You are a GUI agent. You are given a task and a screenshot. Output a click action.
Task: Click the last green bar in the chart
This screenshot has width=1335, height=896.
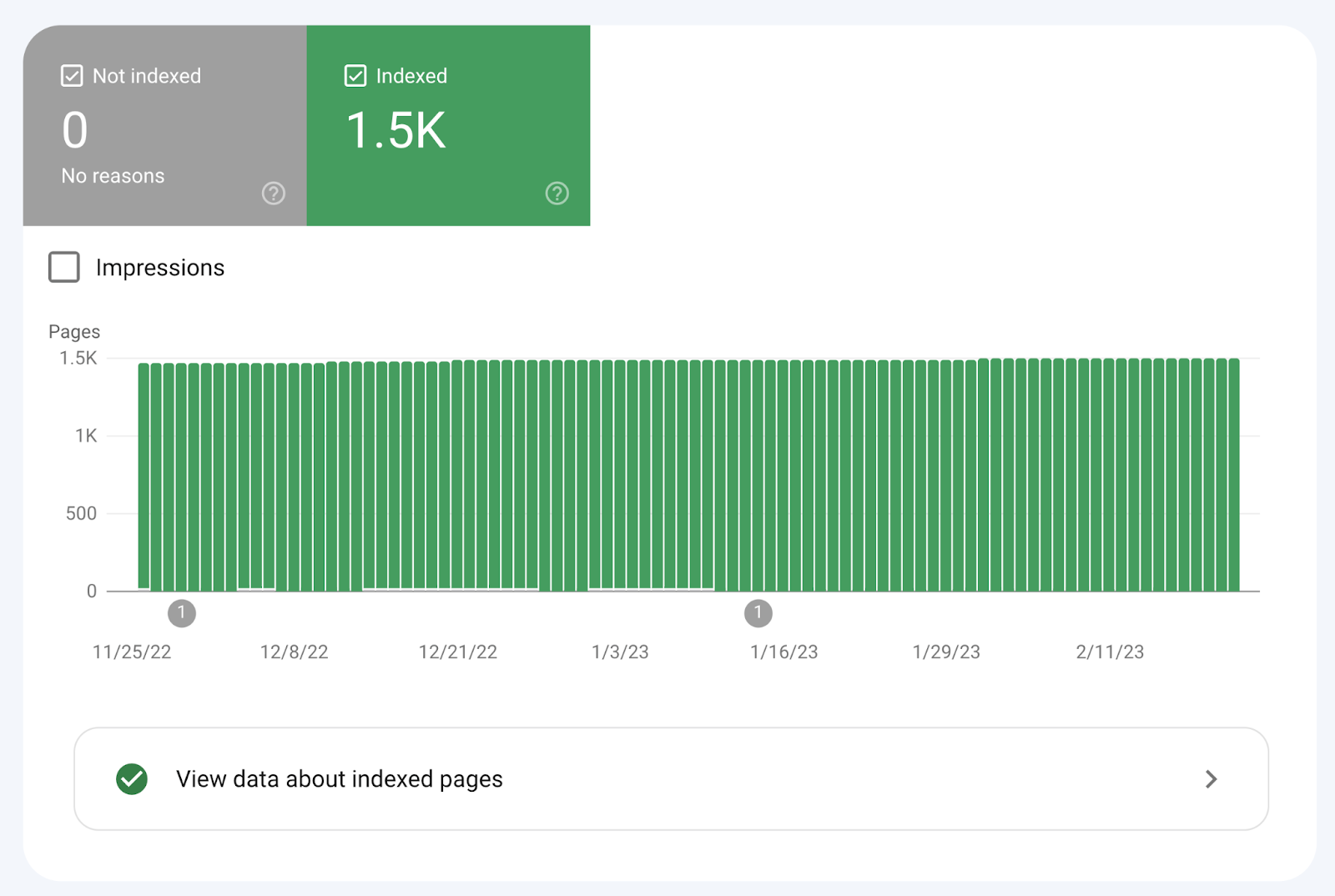(x=1233, y=476)
